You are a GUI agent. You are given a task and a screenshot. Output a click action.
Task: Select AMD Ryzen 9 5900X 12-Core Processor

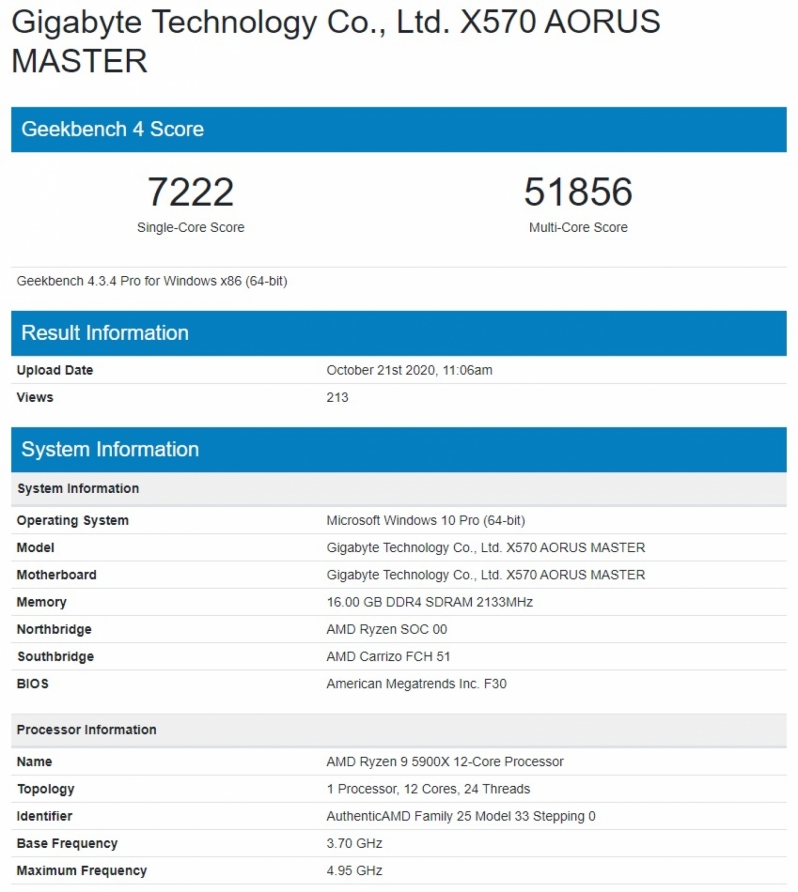pos(445,762)
